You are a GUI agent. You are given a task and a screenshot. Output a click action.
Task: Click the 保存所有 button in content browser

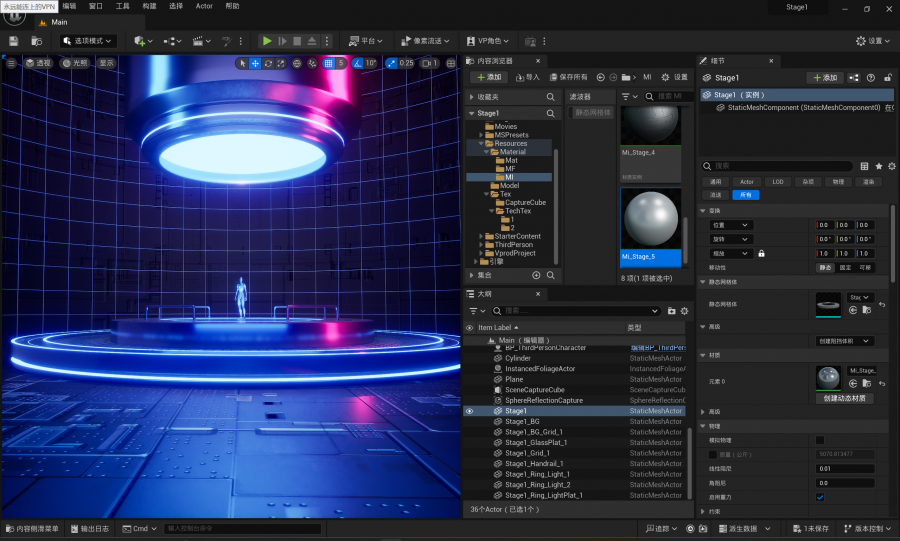(x=567, y=77)
